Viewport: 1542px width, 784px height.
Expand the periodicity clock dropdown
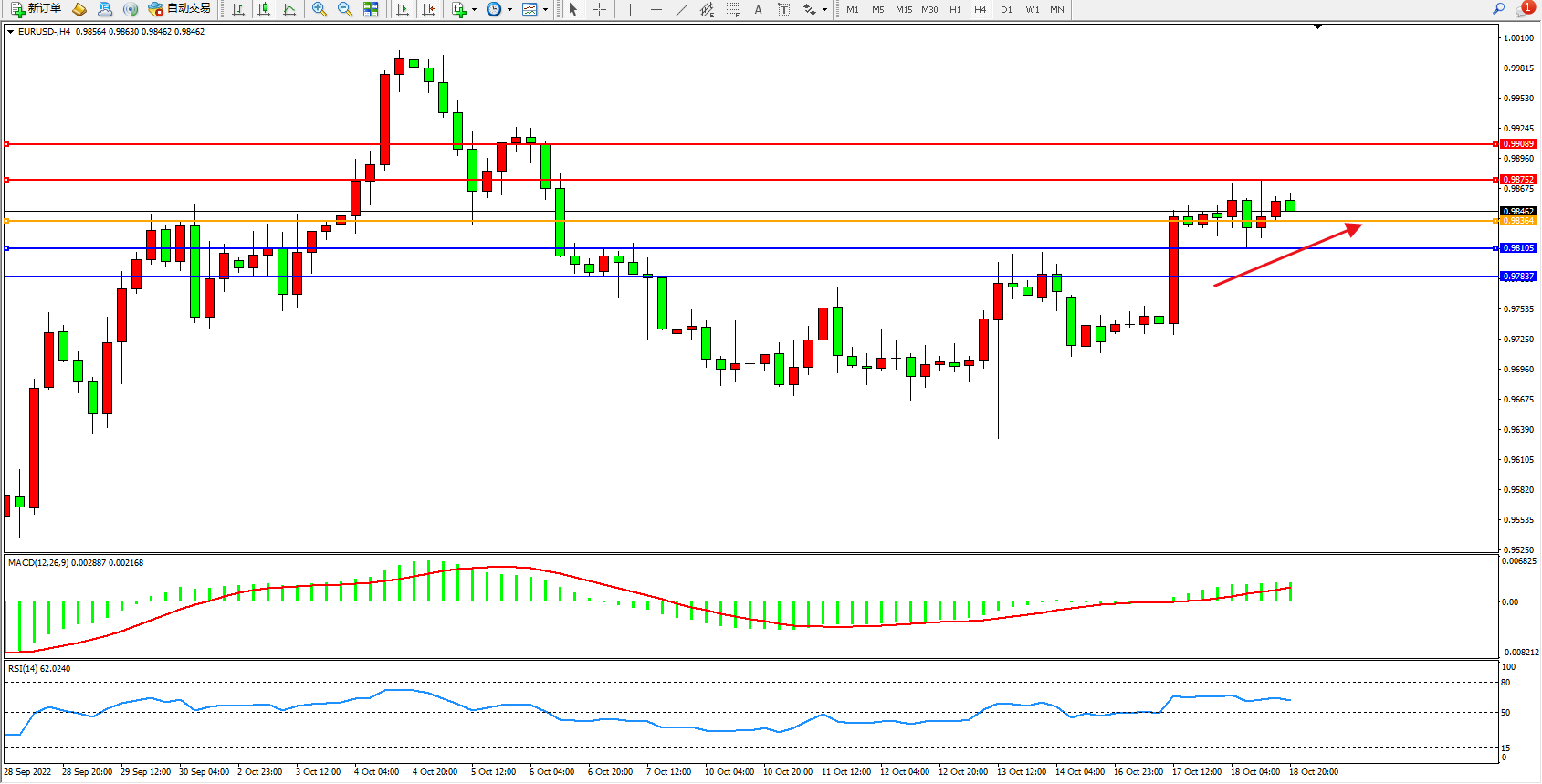point(509,10)
